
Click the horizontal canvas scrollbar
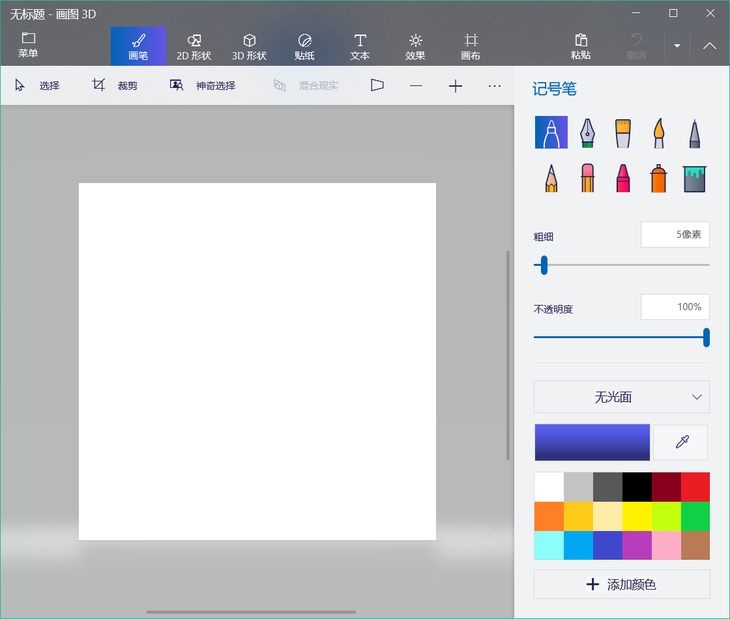pyautogui.click(x=251, y=612)
